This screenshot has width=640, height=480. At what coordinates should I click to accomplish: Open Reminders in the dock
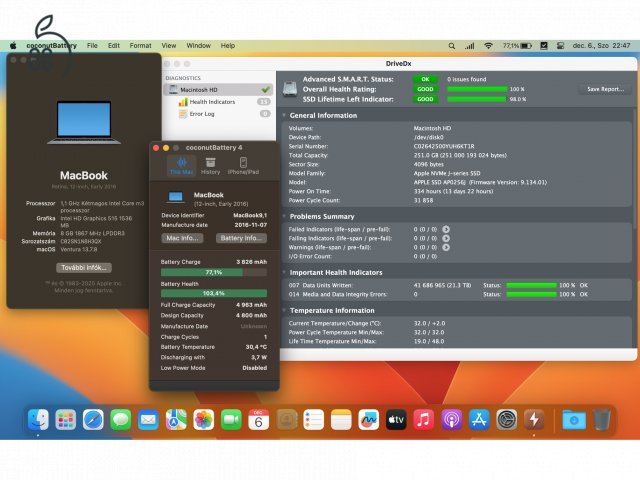pos(313,420)
